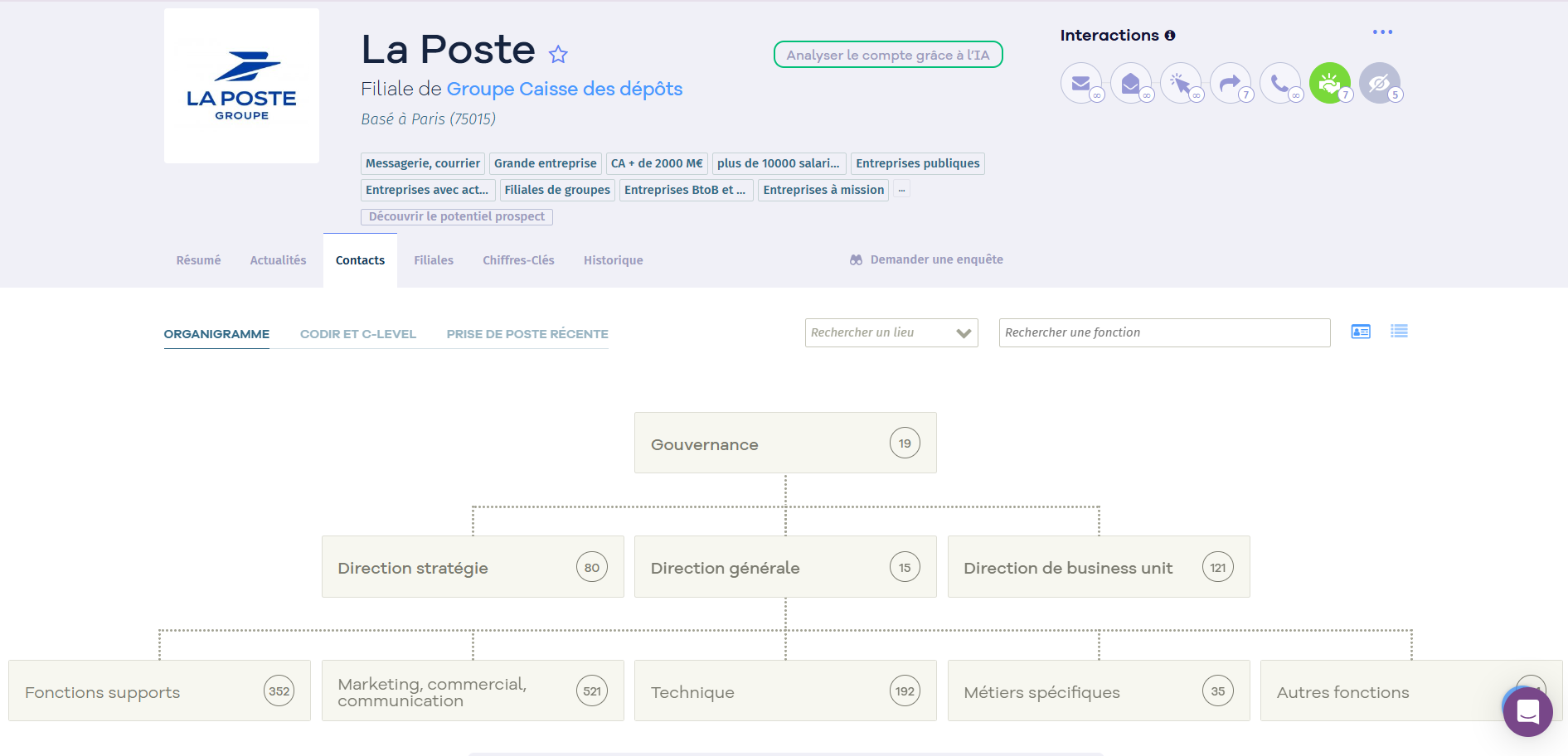Click the Entreprises publiques tag
The height and width of the screenshot is (756, 1568).
click(918, 163)
